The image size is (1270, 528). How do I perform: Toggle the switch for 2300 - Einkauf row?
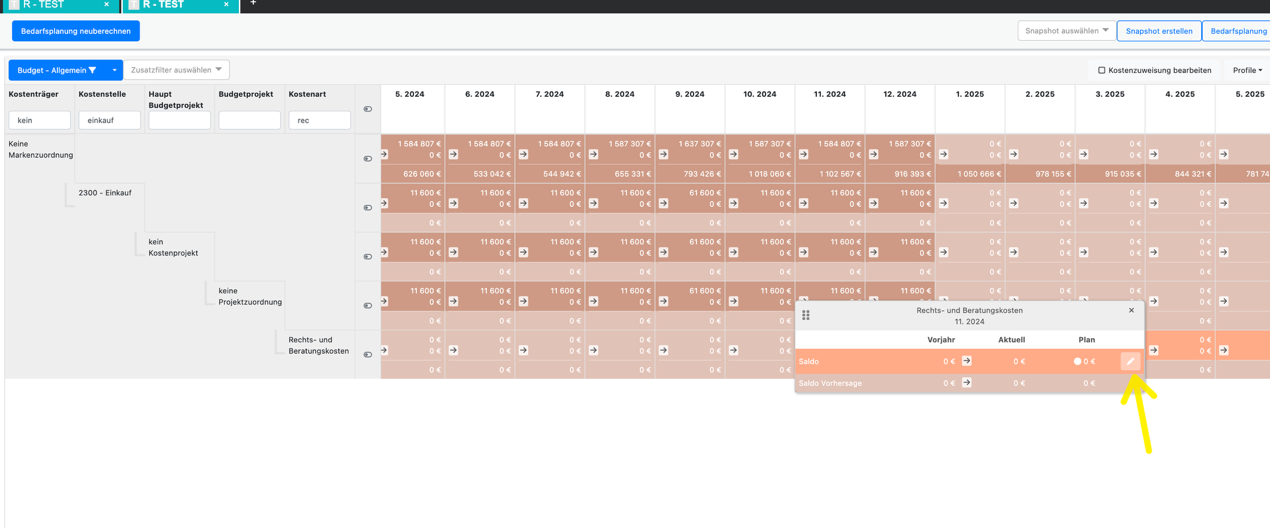tap(367, 208)
